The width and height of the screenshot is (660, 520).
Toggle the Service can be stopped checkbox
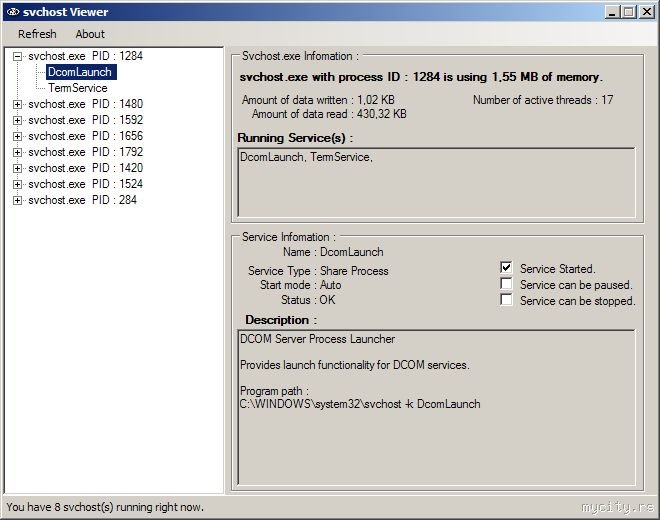(506, 300)
